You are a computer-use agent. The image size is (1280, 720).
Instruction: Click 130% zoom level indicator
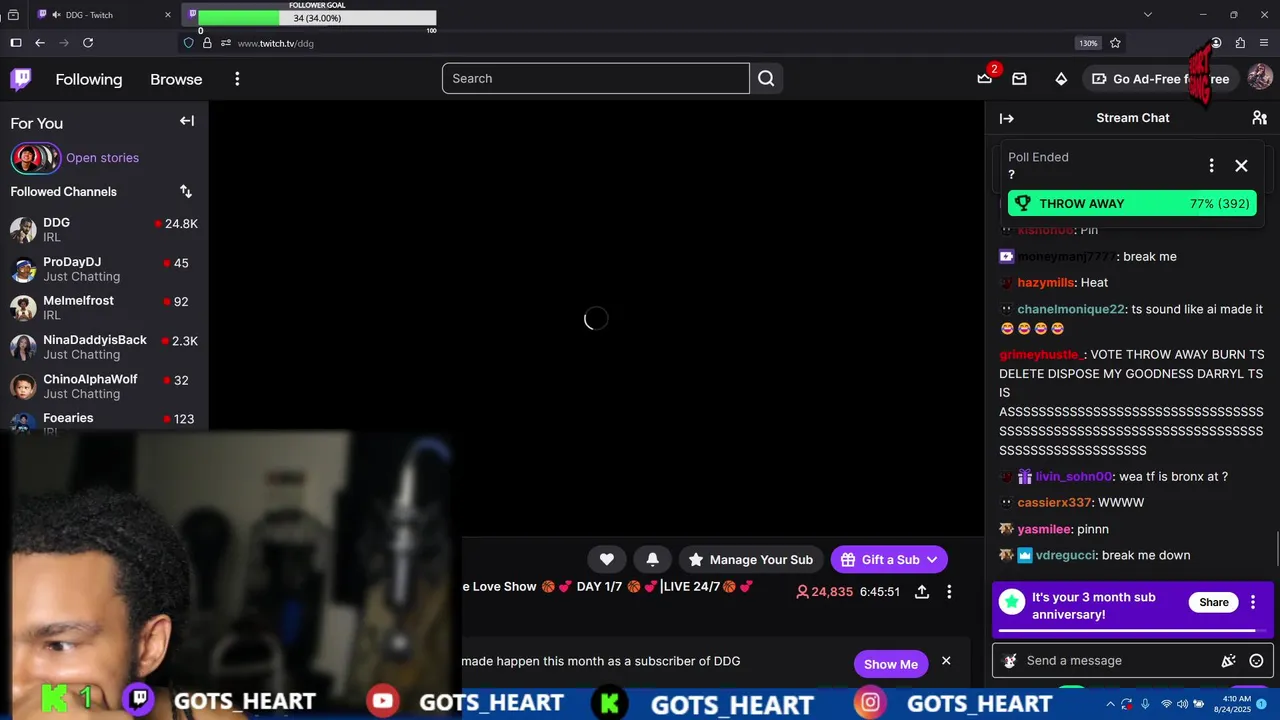pyautogui.click(x=1088, y=43)
